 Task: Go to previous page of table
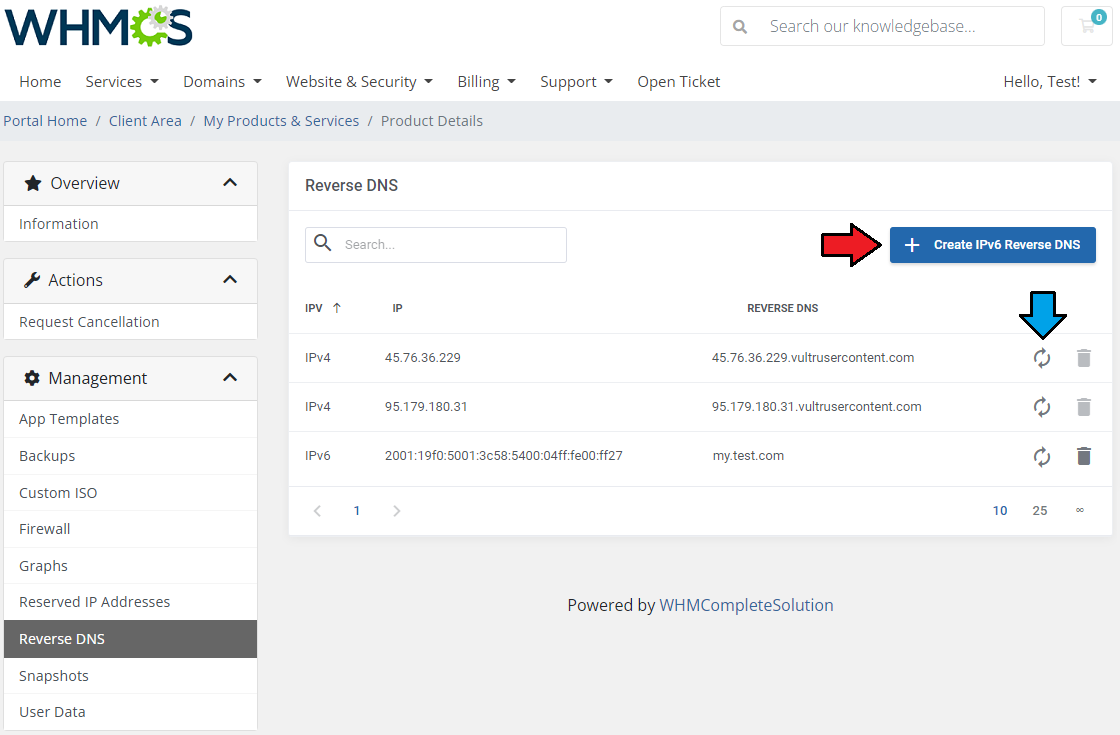pyautogui.click(x=318, y=511)
